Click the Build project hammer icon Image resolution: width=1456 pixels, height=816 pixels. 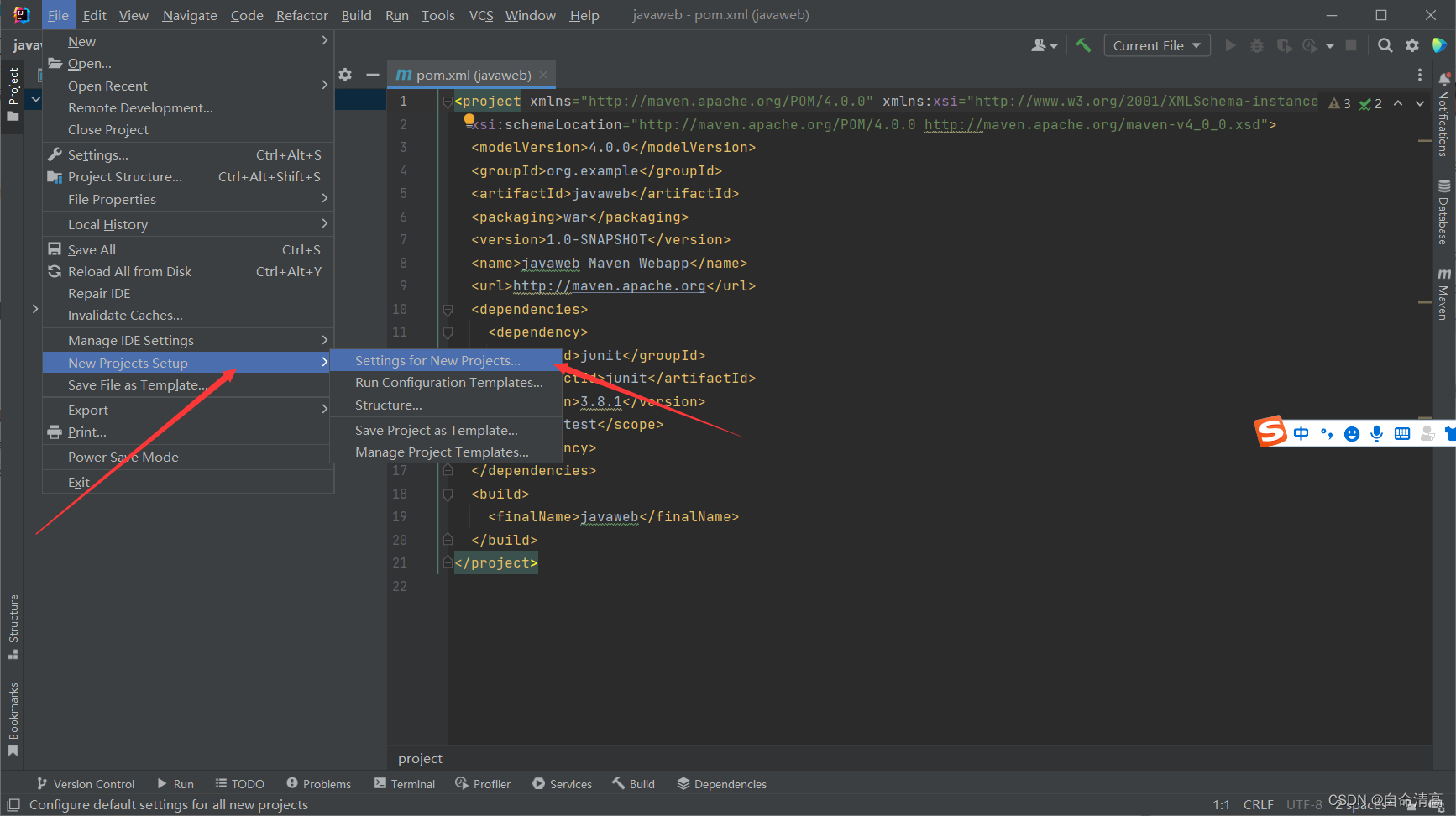(x=1083, y=45)
